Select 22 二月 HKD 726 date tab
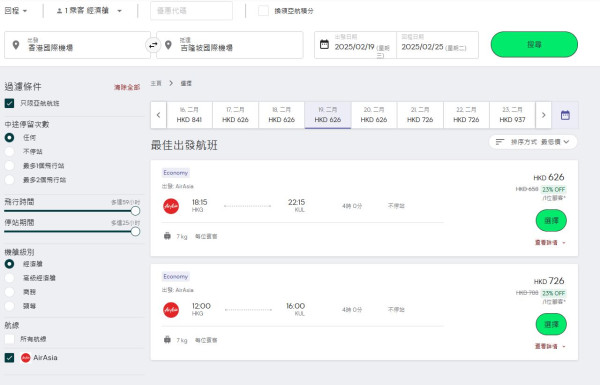 tap(466, 115)
